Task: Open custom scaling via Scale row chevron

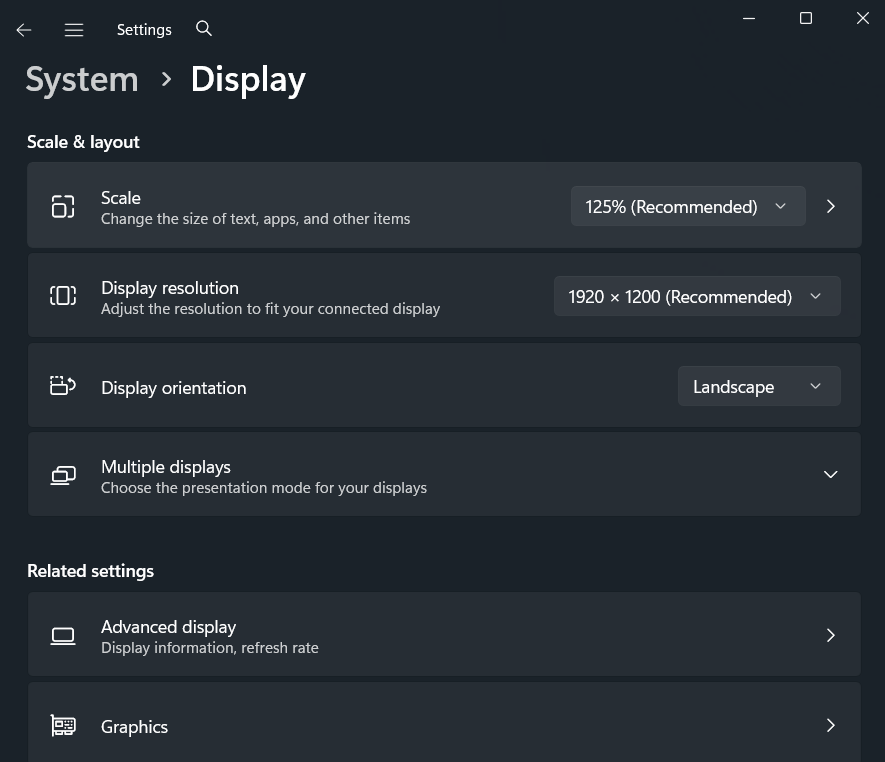Action: click(x=831, y=207)
